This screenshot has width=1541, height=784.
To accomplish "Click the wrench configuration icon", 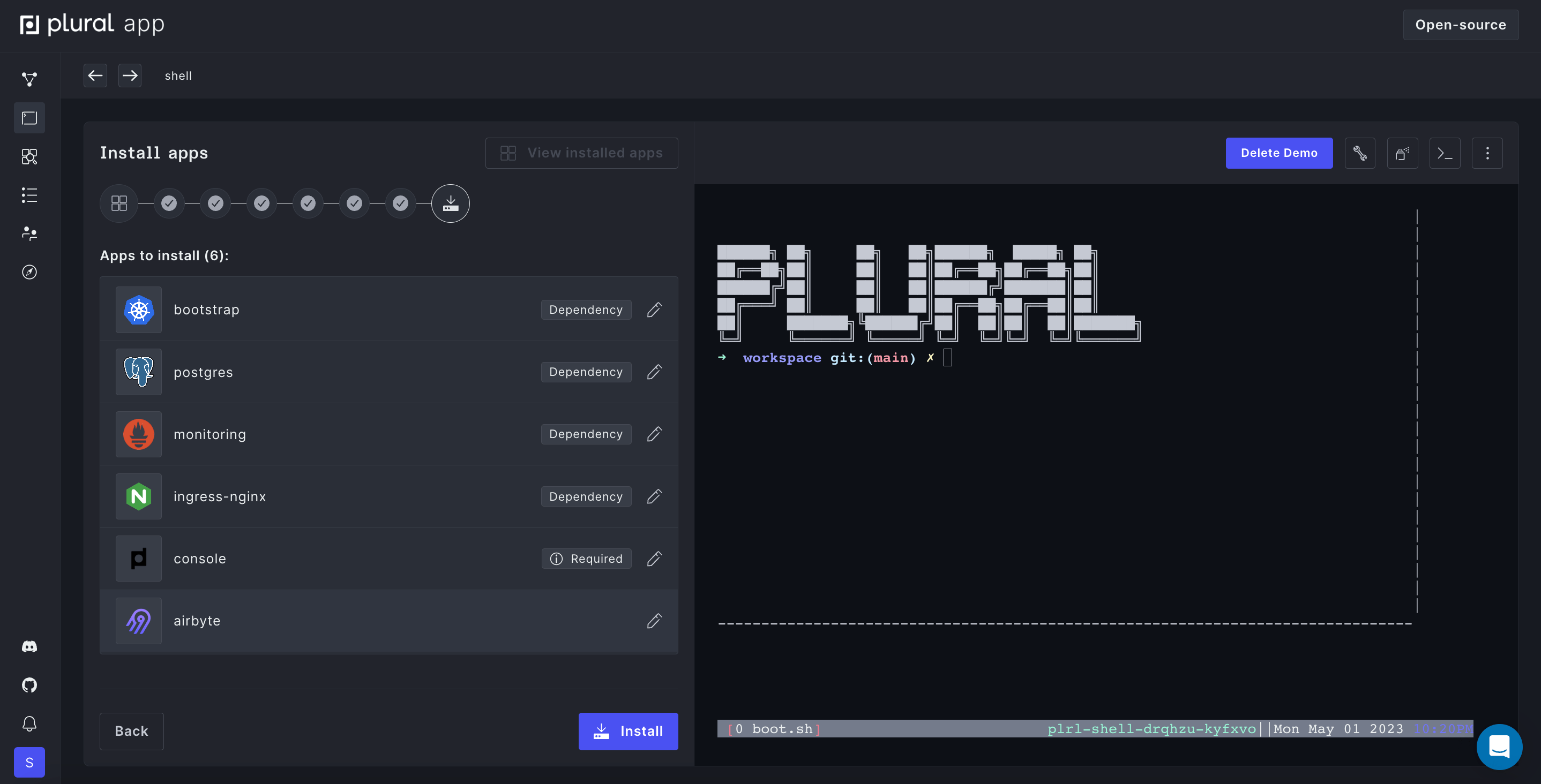I will coord(1360,153).
